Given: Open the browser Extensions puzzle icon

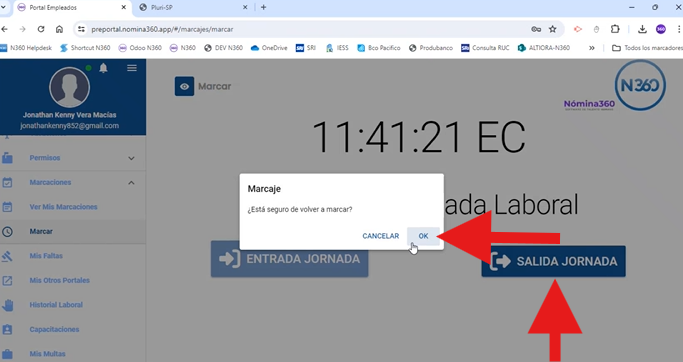Looking at the screenshot, I should click(615, 29).
